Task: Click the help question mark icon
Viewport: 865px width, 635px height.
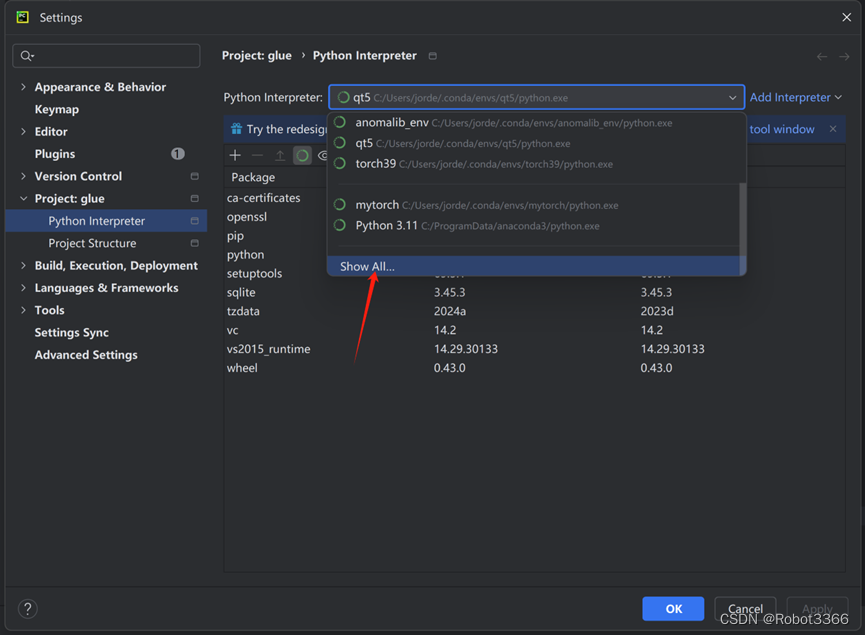Action: pyautogui.click(x=26, y=608)
